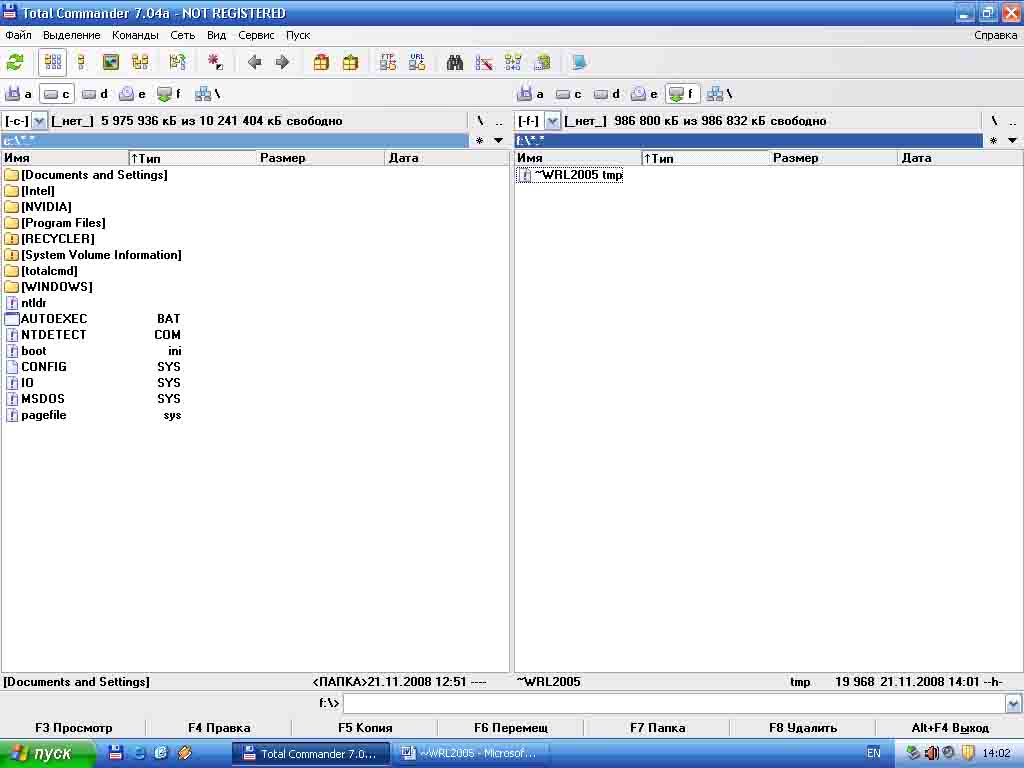
Task: Select drive a in left panel
Action: (18, 94)
